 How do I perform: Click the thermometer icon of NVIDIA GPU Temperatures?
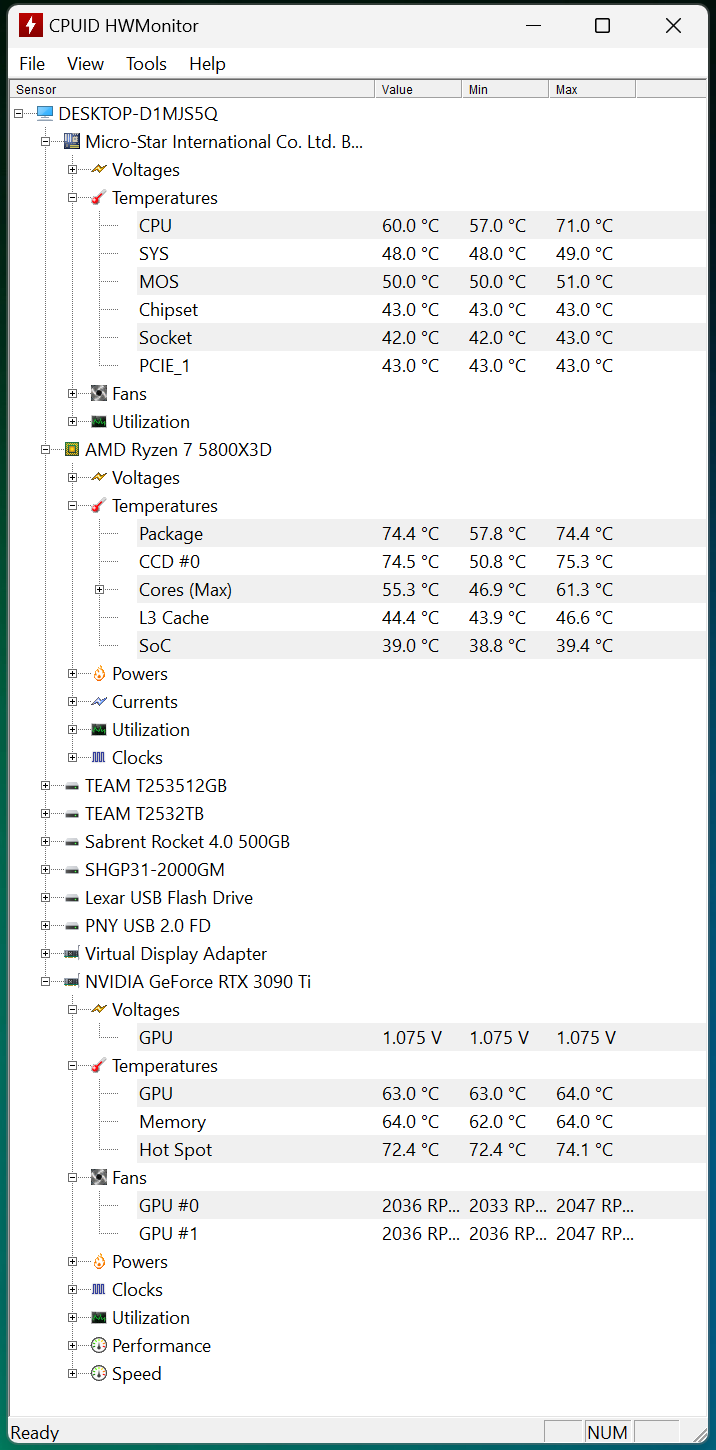click(x=98, y=1066)
